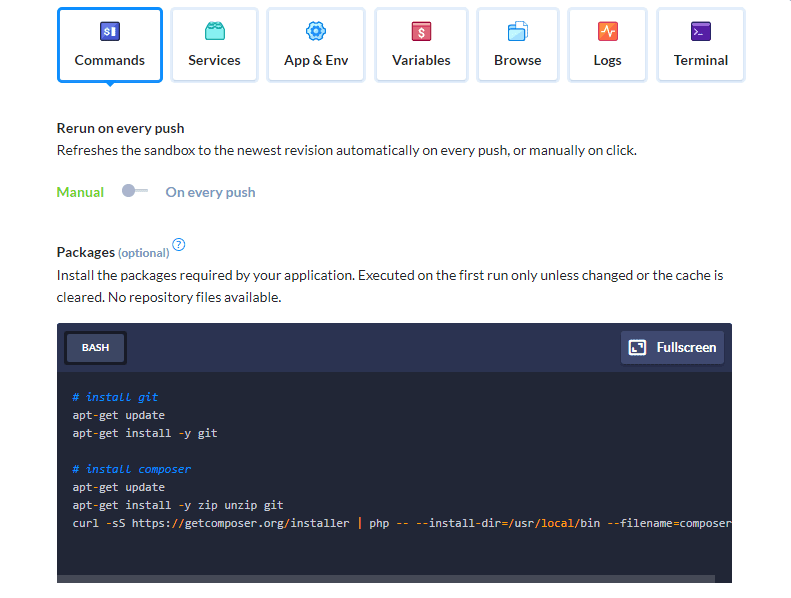The width and height of the screenshot is (791, 598).
Task: Place cursor on 'apt-get install -y git' line
Action: pyautogui.click(x=145, y=433)
